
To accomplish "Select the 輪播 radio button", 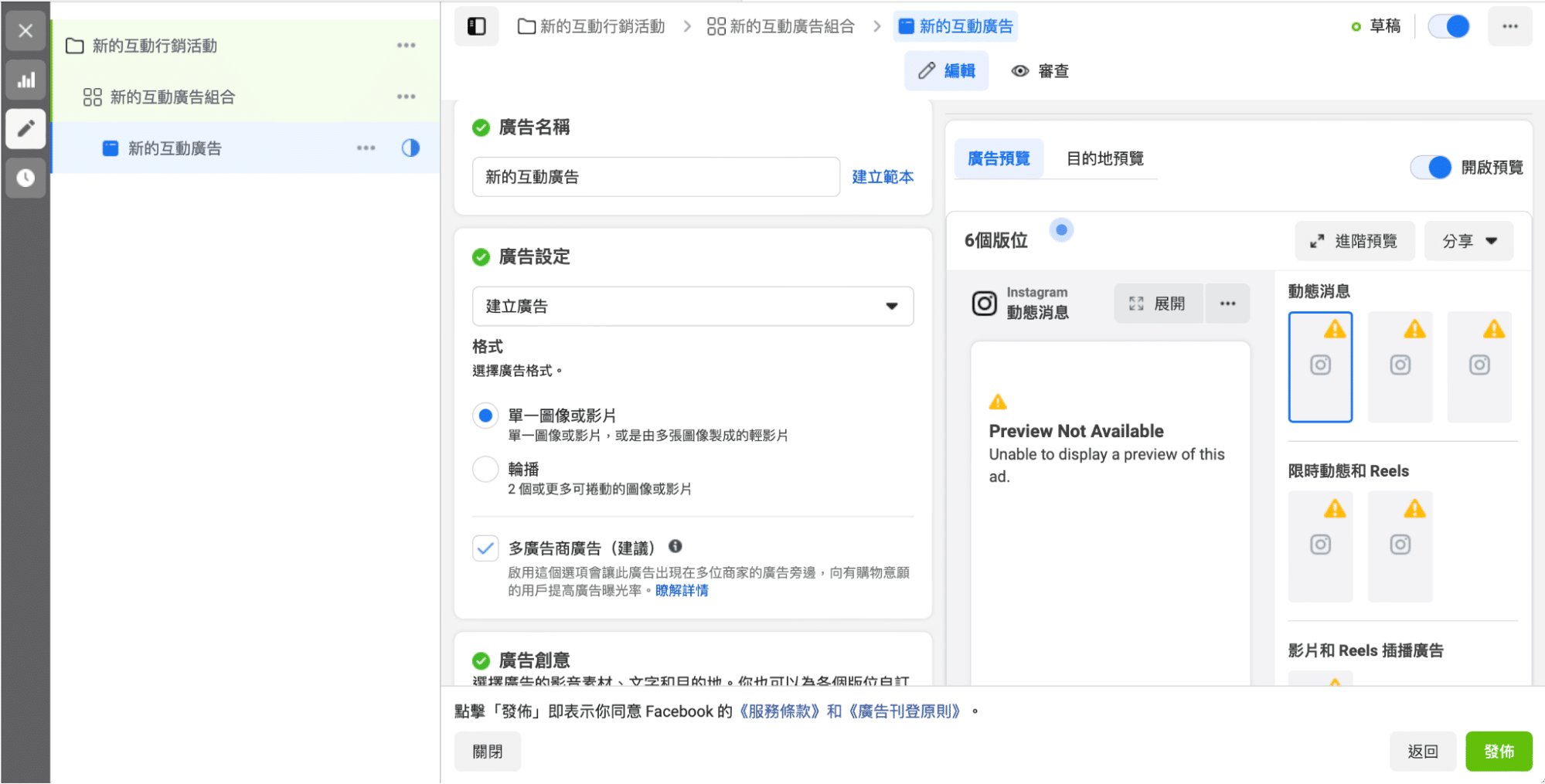I will coord(485,469).
